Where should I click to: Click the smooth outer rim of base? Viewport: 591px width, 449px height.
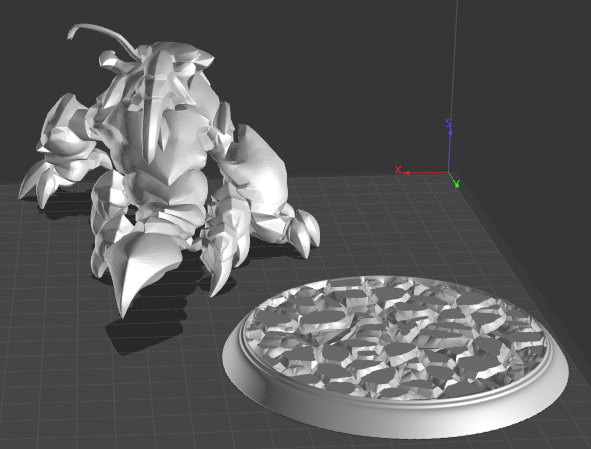[x=396, y=418]
